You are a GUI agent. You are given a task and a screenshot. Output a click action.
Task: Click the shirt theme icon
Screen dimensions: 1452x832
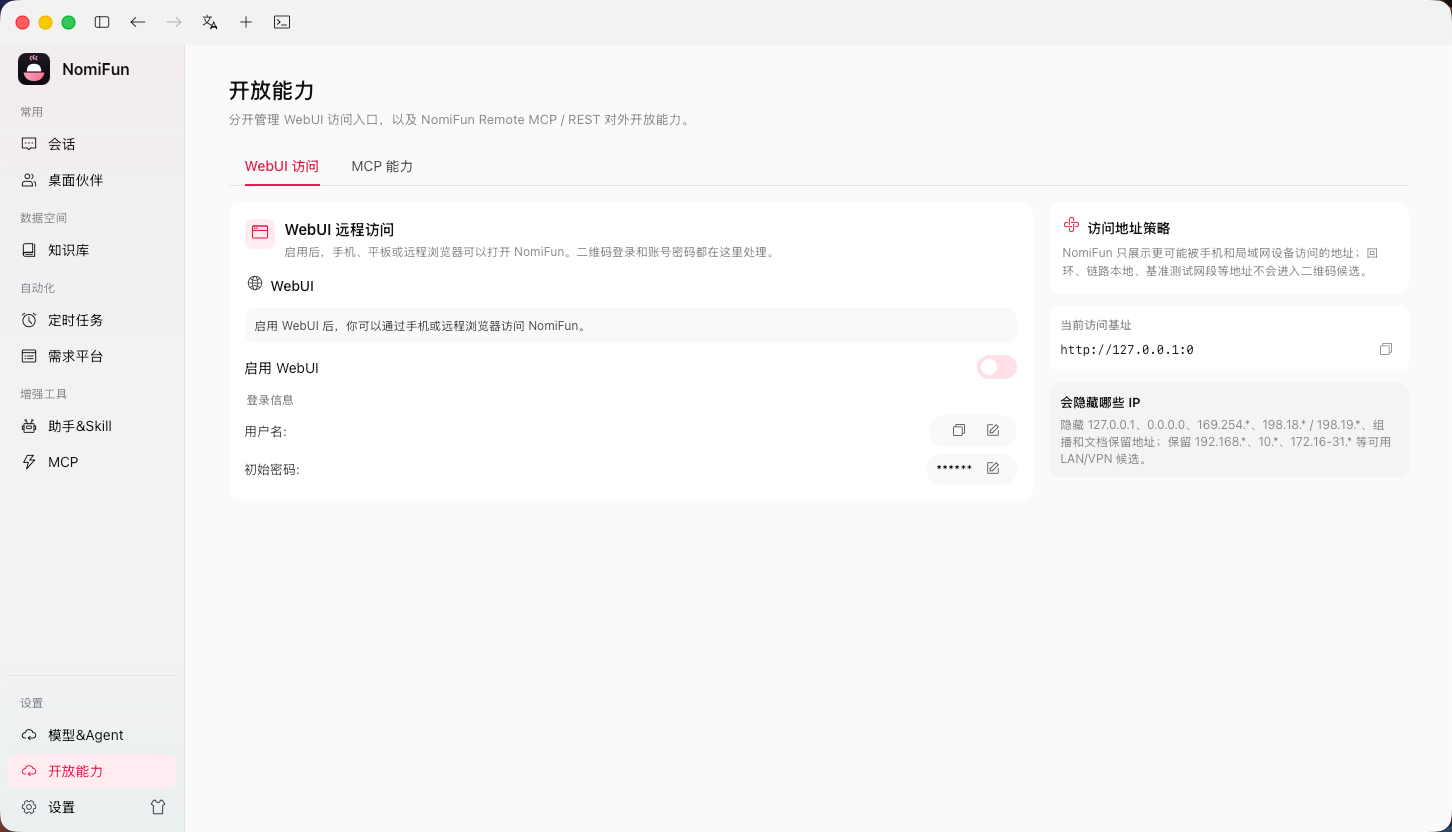(158, 807)
